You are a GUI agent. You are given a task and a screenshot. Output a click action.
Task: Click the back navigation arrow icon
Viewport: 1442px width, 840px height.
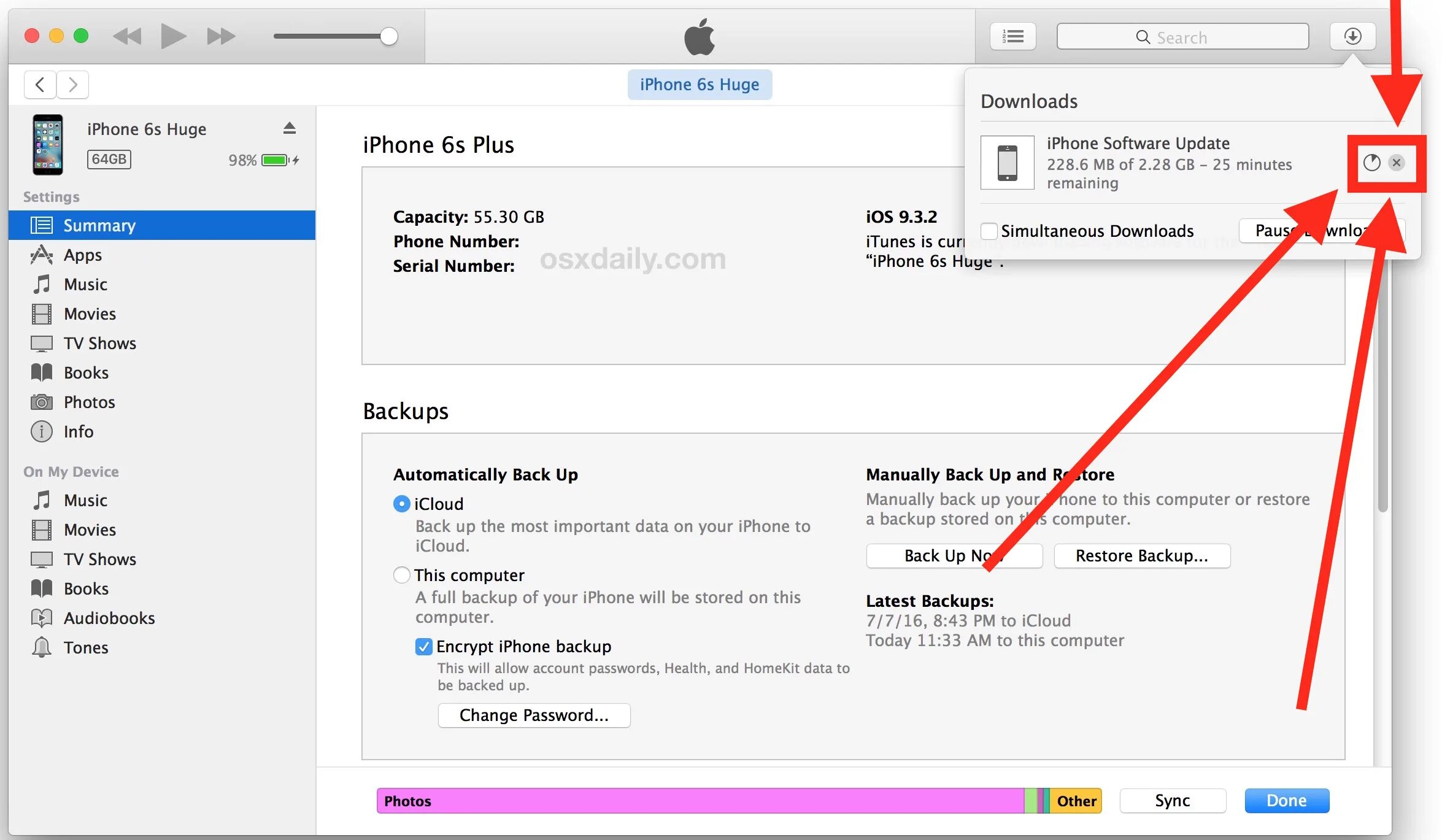click(x=40, y=83)
